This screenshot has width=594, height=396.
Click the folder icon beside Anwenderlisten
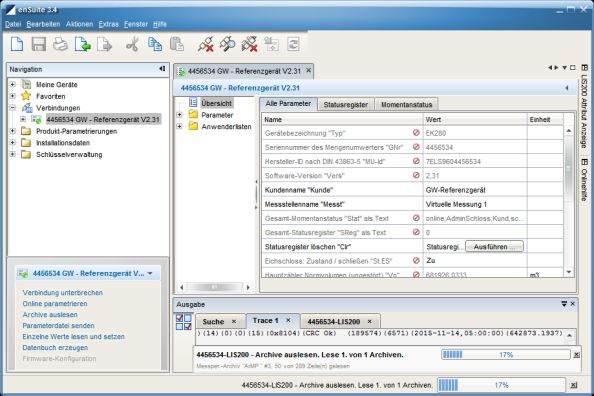[193, 126]
